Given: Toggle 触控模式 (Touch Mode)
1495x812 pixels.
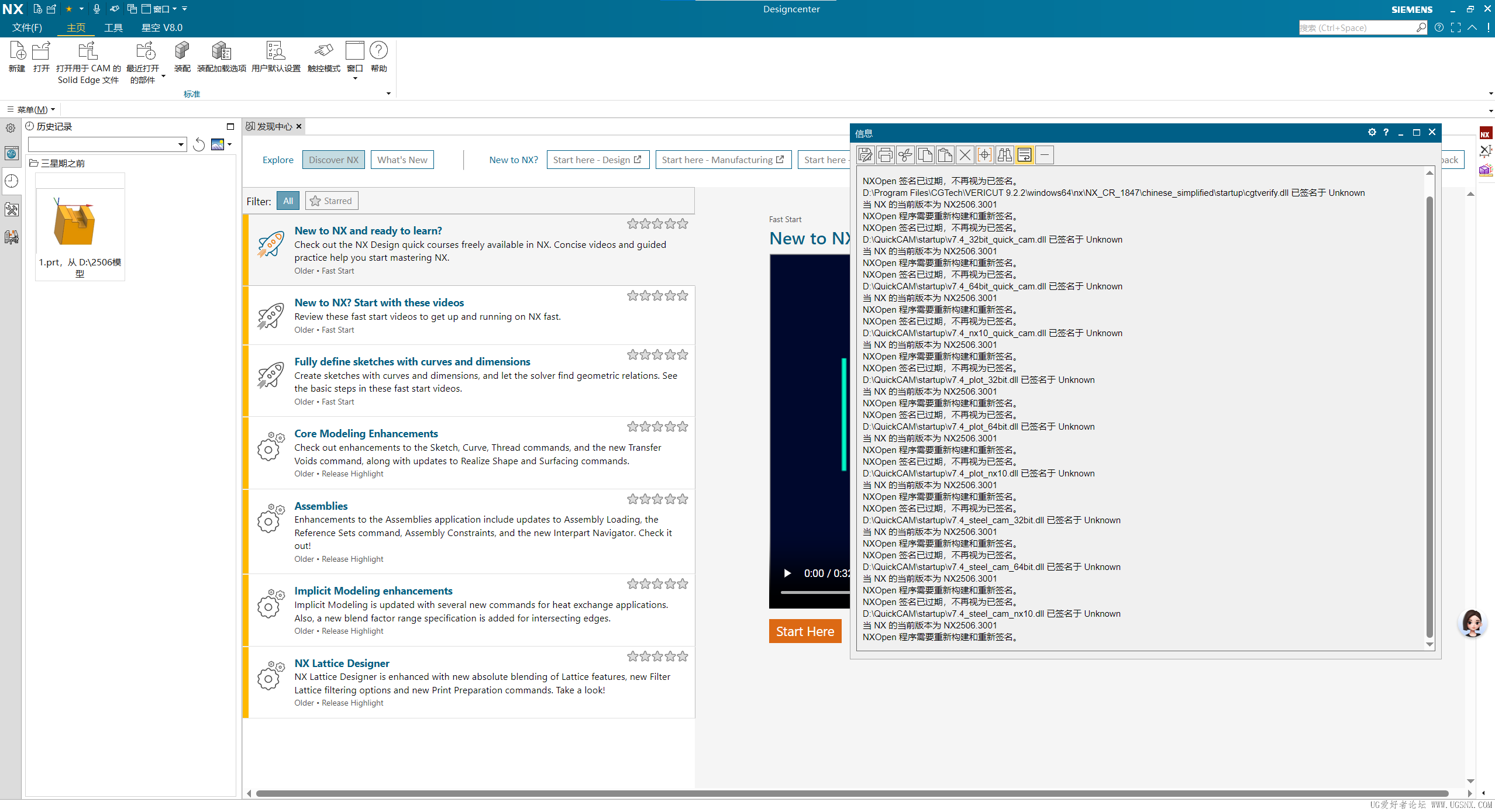Looking at the screenshot, I should point(323,57).
